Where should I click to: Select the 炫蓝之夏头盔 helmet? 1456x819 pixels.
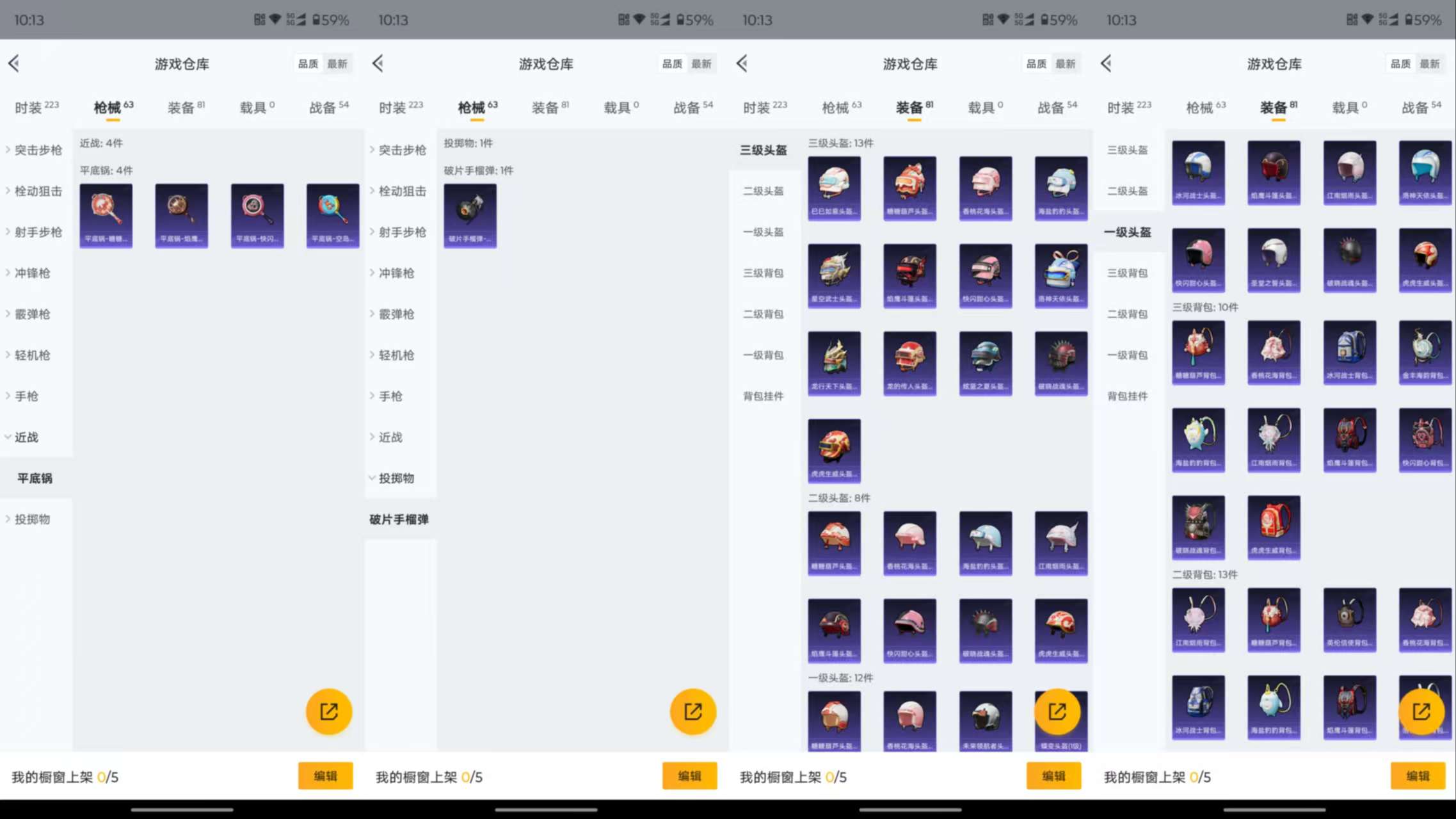(x=986, y=364)
